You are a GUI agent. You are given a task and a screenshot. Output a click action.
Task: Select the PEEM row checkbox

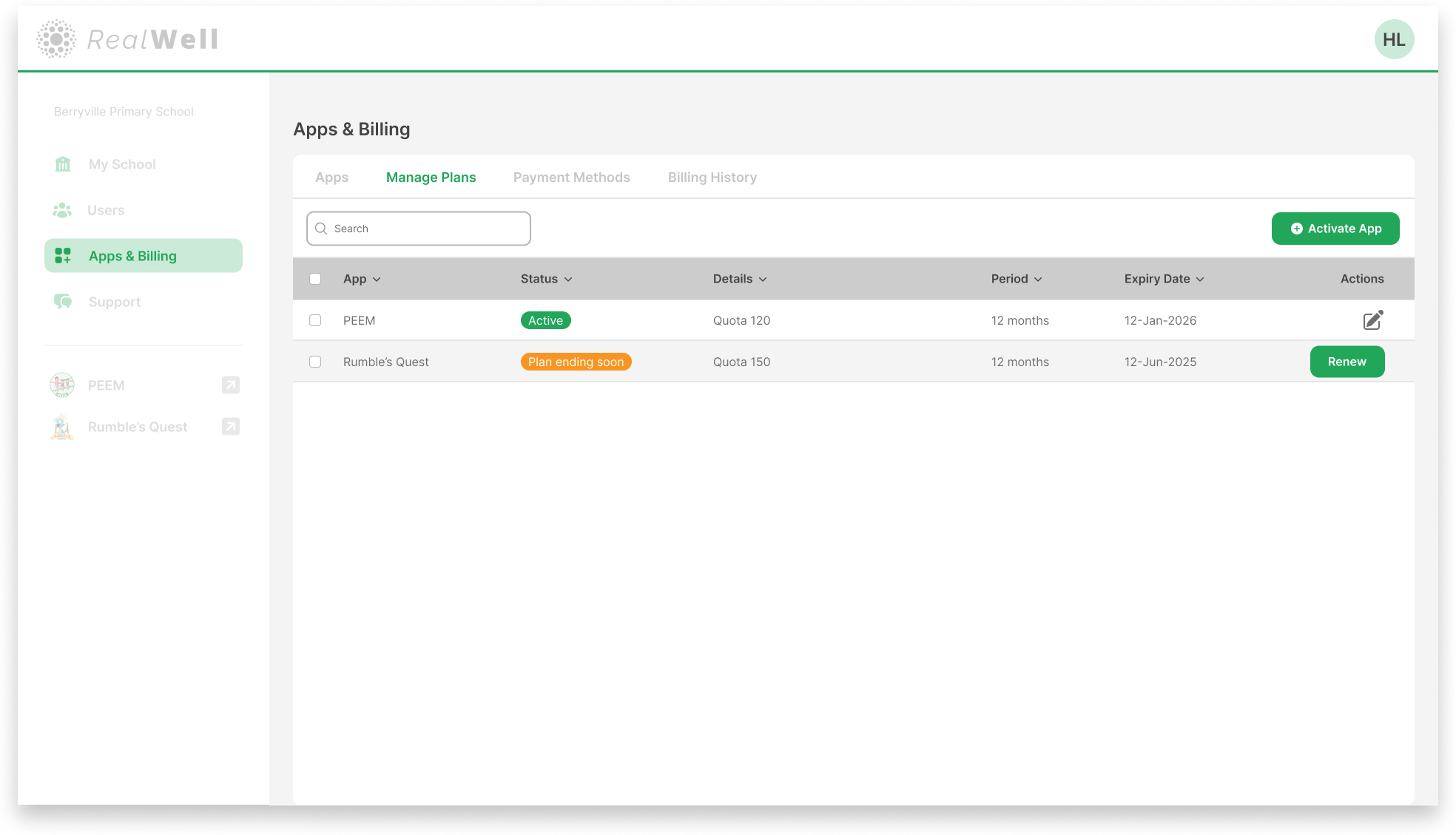pyautogui.click(x=315, y=320)
